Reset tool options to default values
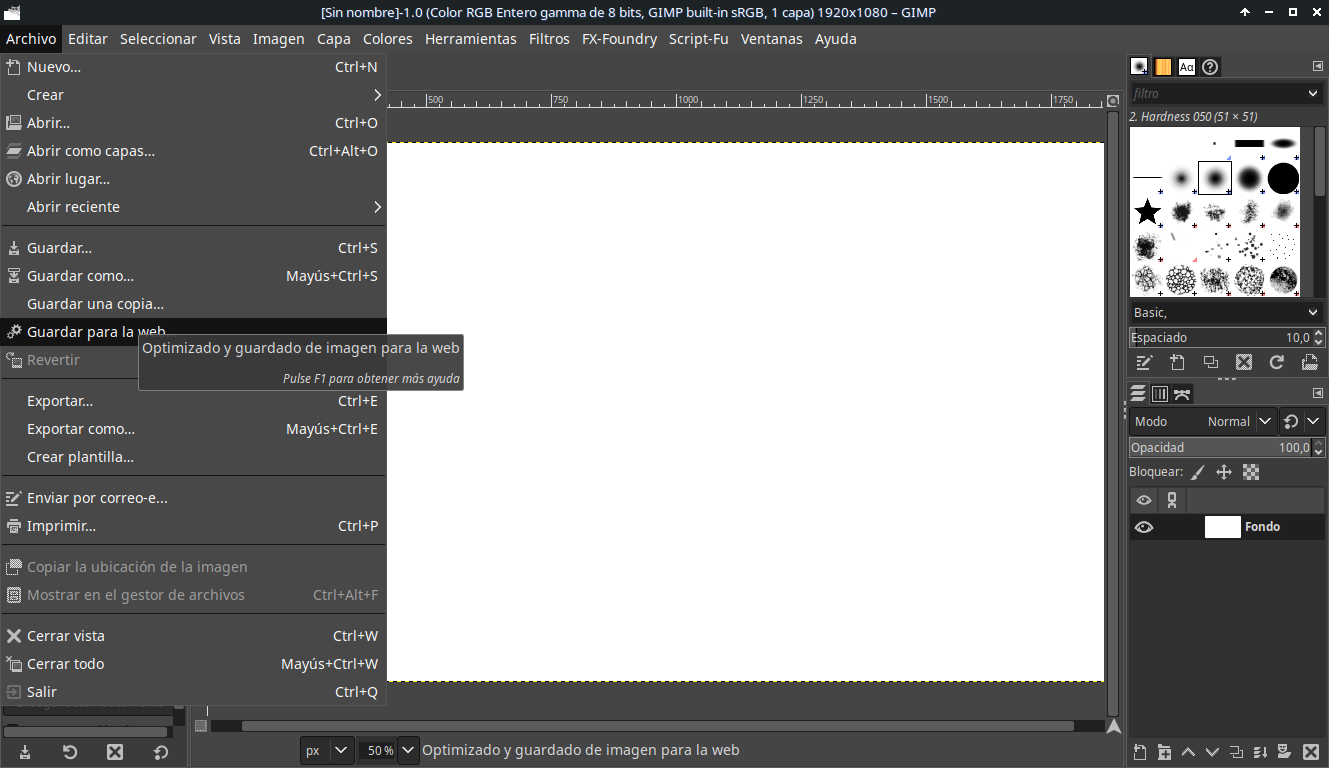This screenshot has width=1329, height=768. click(161, 752)
